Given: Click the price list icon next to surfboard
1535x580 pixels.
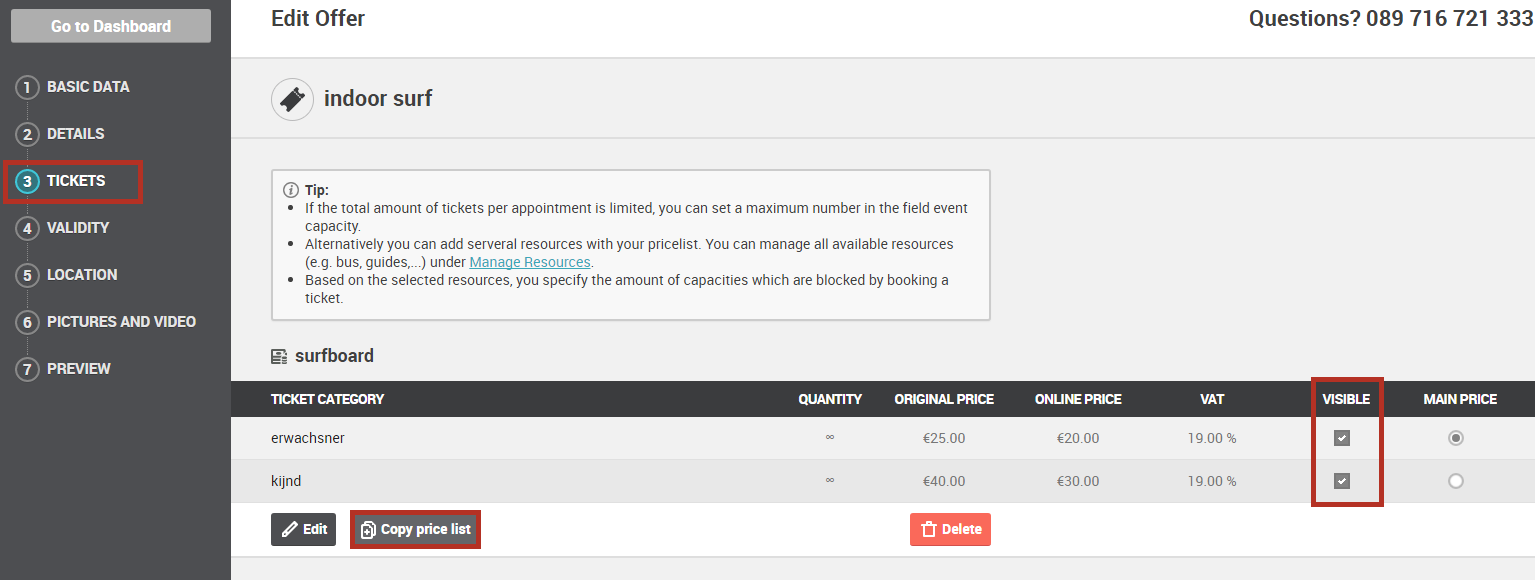Looking at the screenshot, I should [279, 356].
